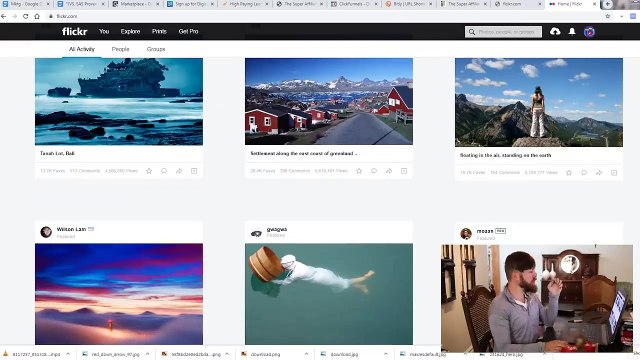Select the All Activity tab
640x360 pixels.
82,49
